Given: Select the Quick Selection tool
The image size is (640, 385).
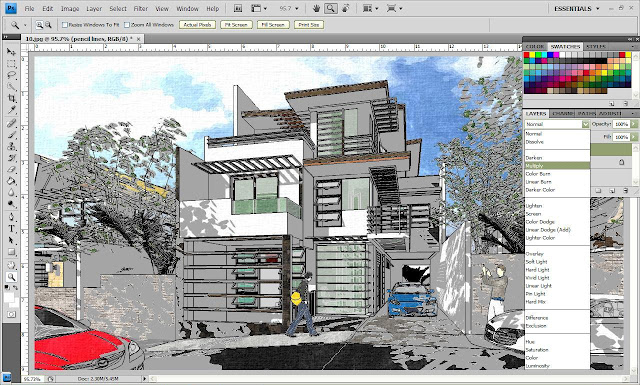Looking at the screenshot, I should point(11,87).
